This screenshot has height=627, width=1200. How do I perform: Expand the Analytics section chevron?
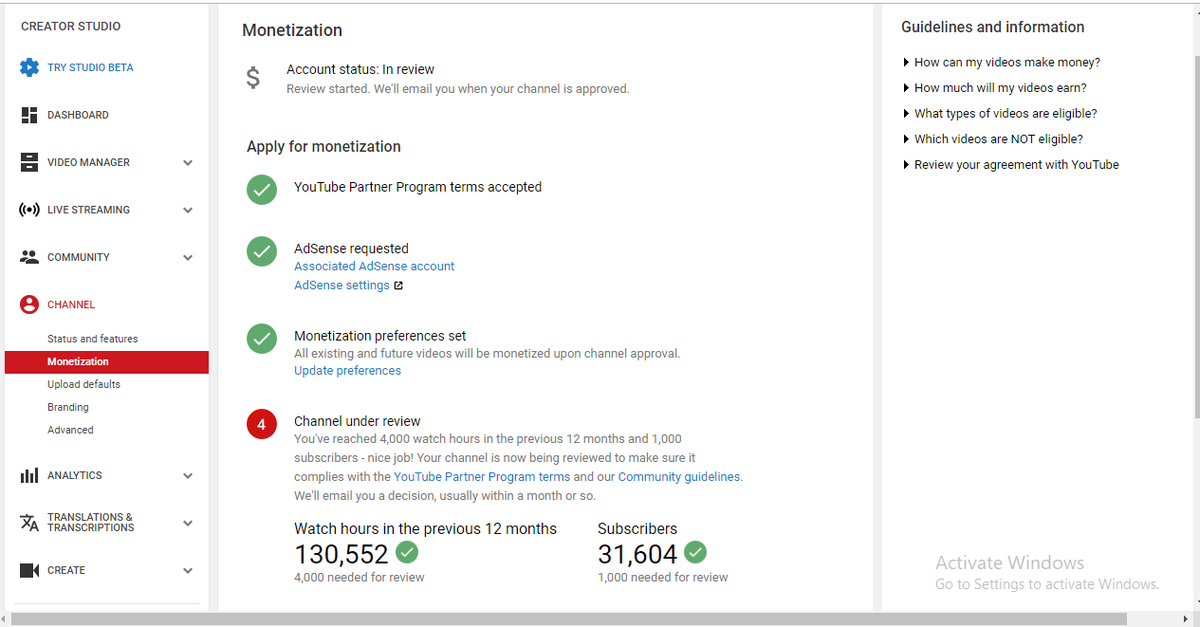pos(188,476)
